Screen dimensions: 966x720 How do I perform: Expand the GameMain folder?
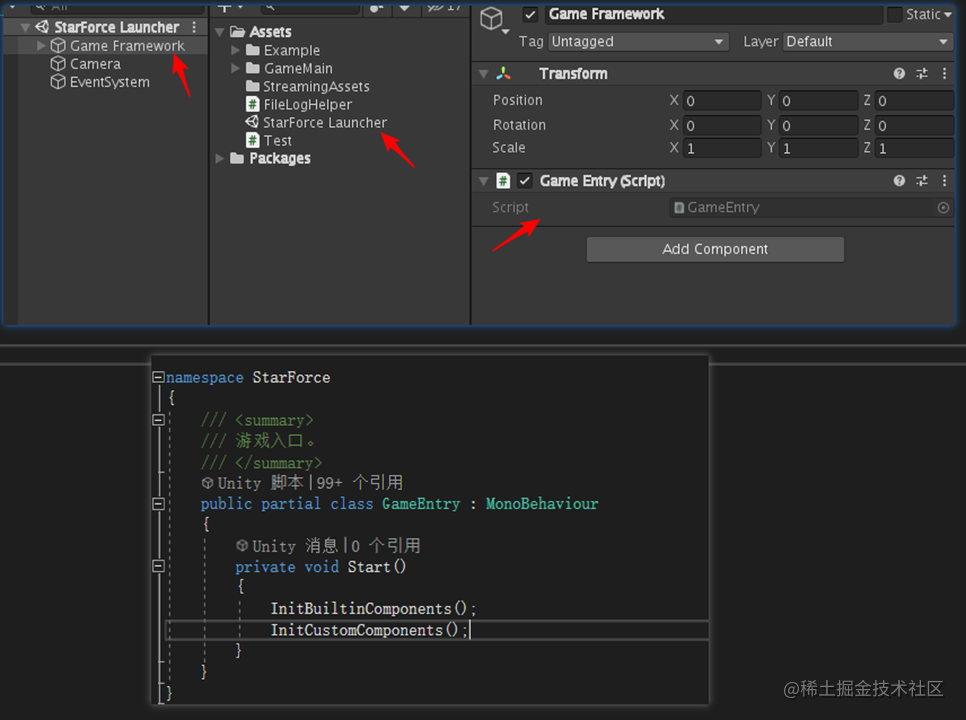[235, 68]
